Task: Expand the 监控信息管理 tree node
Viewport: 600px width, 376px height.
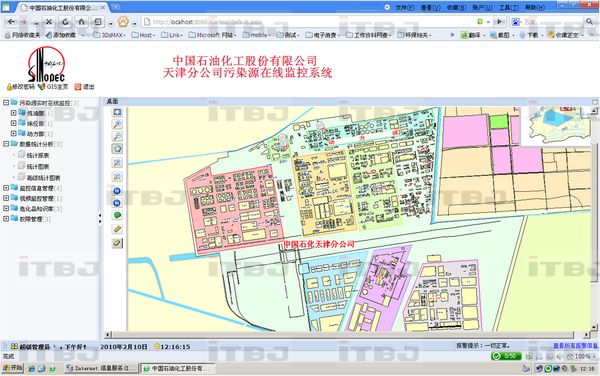Action: click(x=6, y=188)
